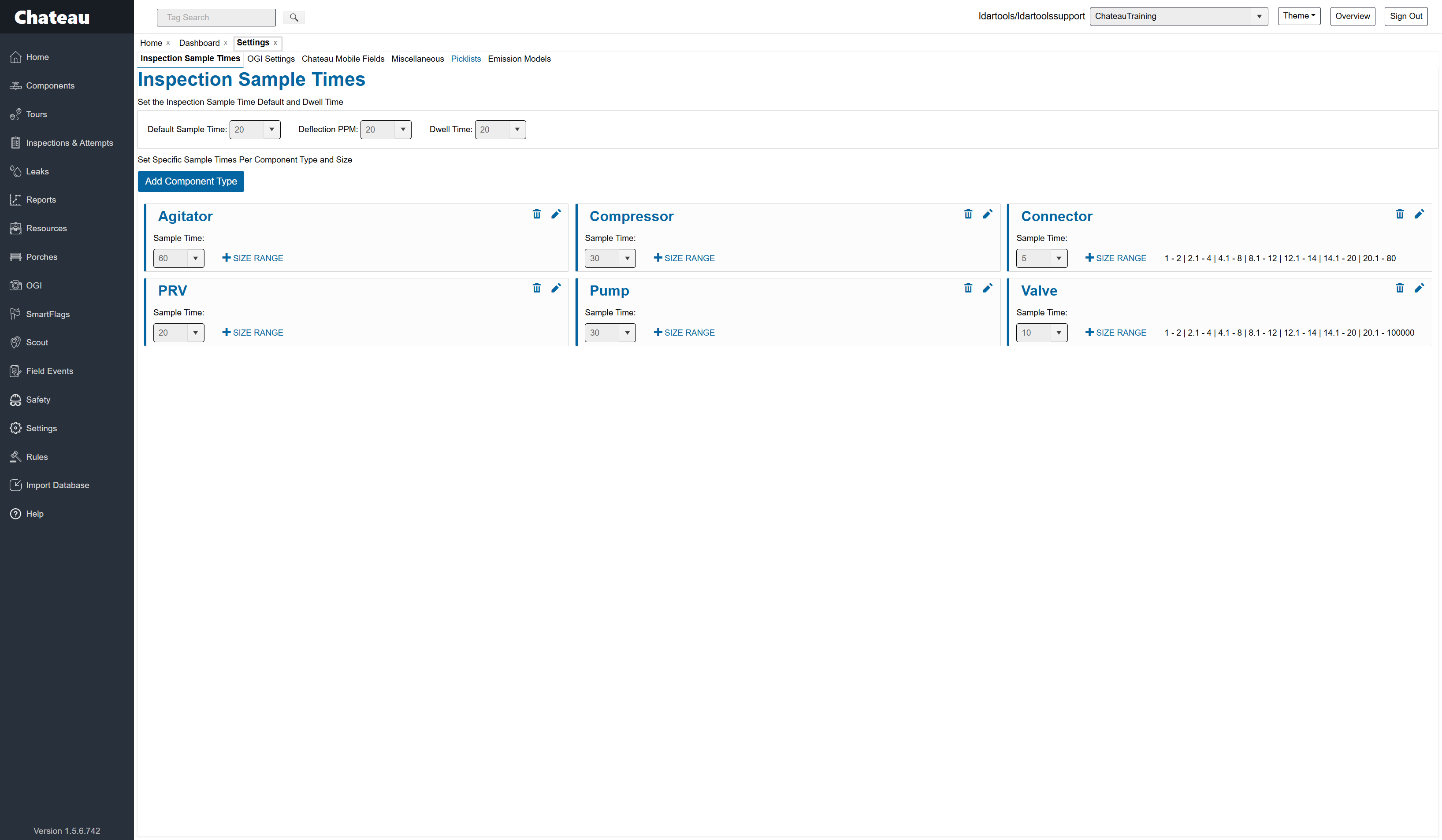Switch to the OGI Settings tab
The image size is (1442, 840).
[271, 59]
